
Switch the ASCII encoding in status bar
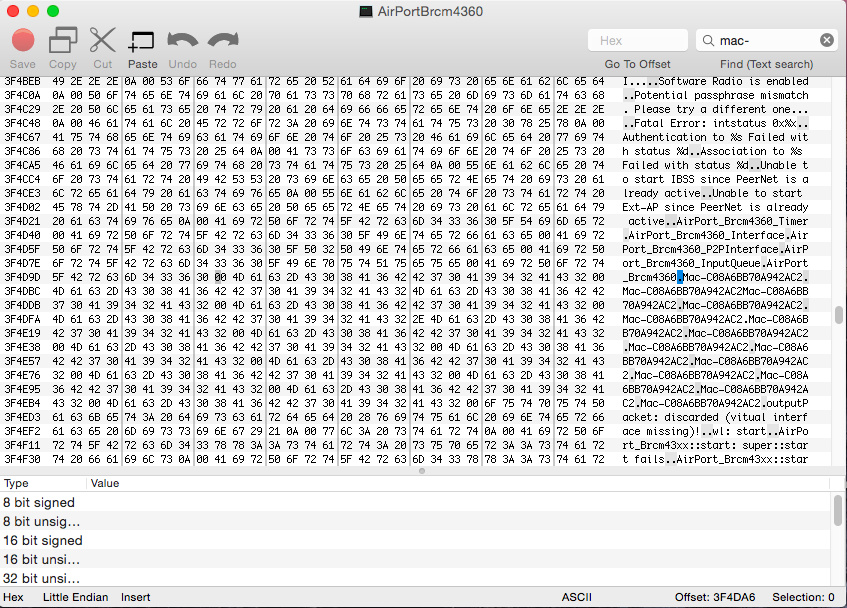[x=576, y=597]
